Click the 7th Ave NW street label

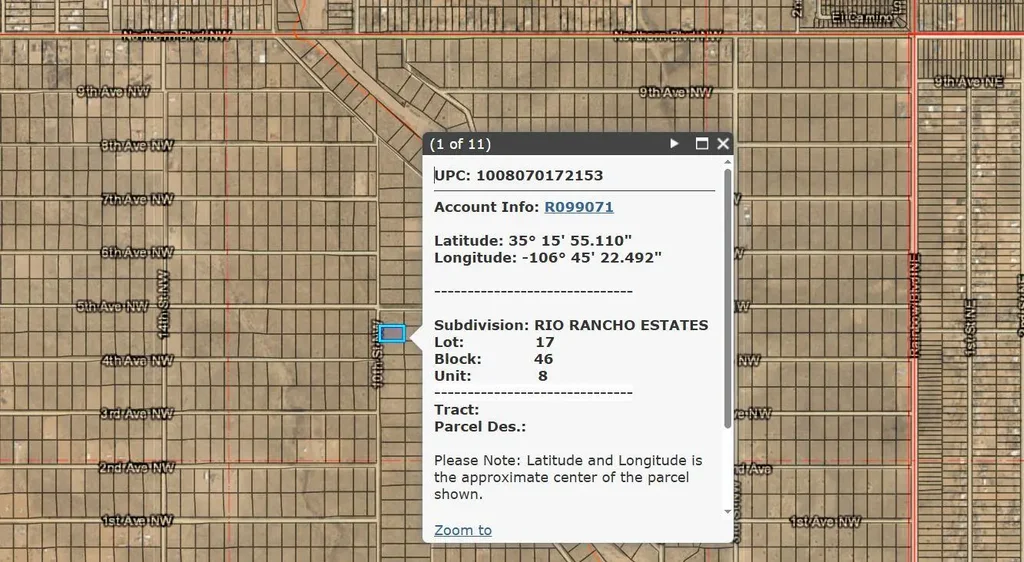[137, 200]
